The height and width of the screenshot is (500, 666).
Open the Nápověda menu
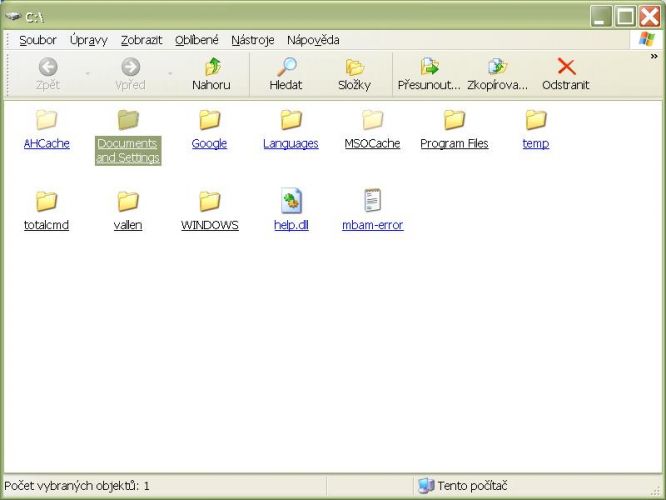click(x=313, y=40)
